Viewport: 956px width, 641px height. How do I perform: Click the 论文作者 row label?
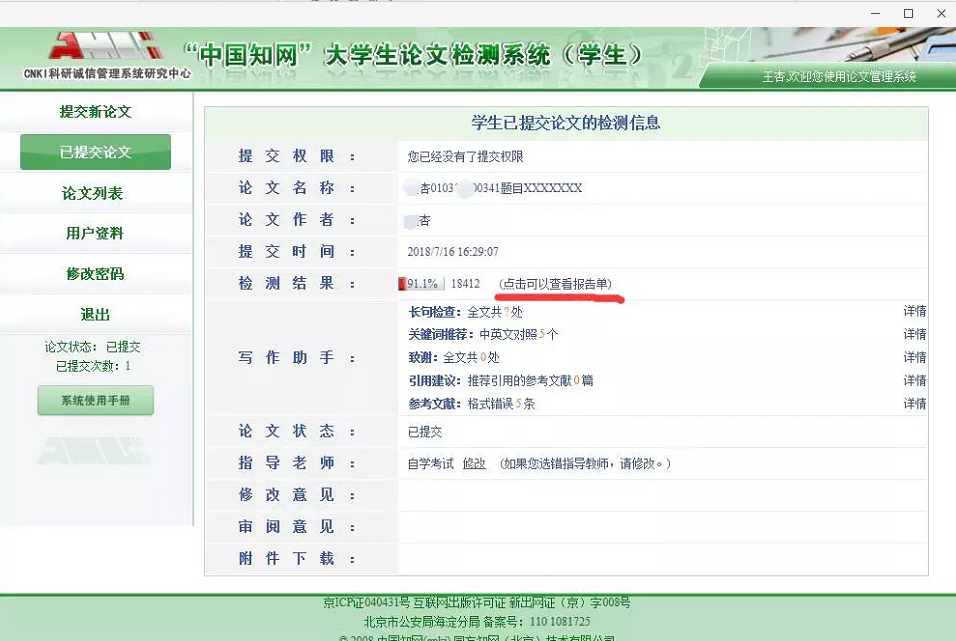tap(297, 220)
